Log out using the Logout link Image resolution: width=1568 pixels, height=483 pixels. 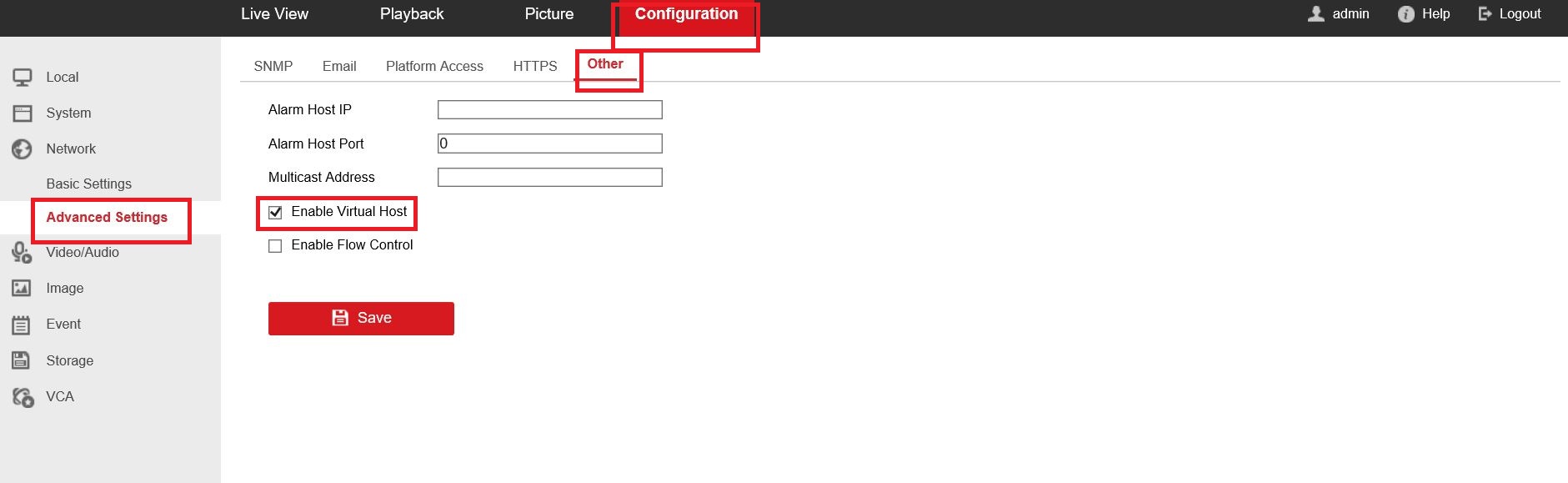click(x=1510, y=14)
